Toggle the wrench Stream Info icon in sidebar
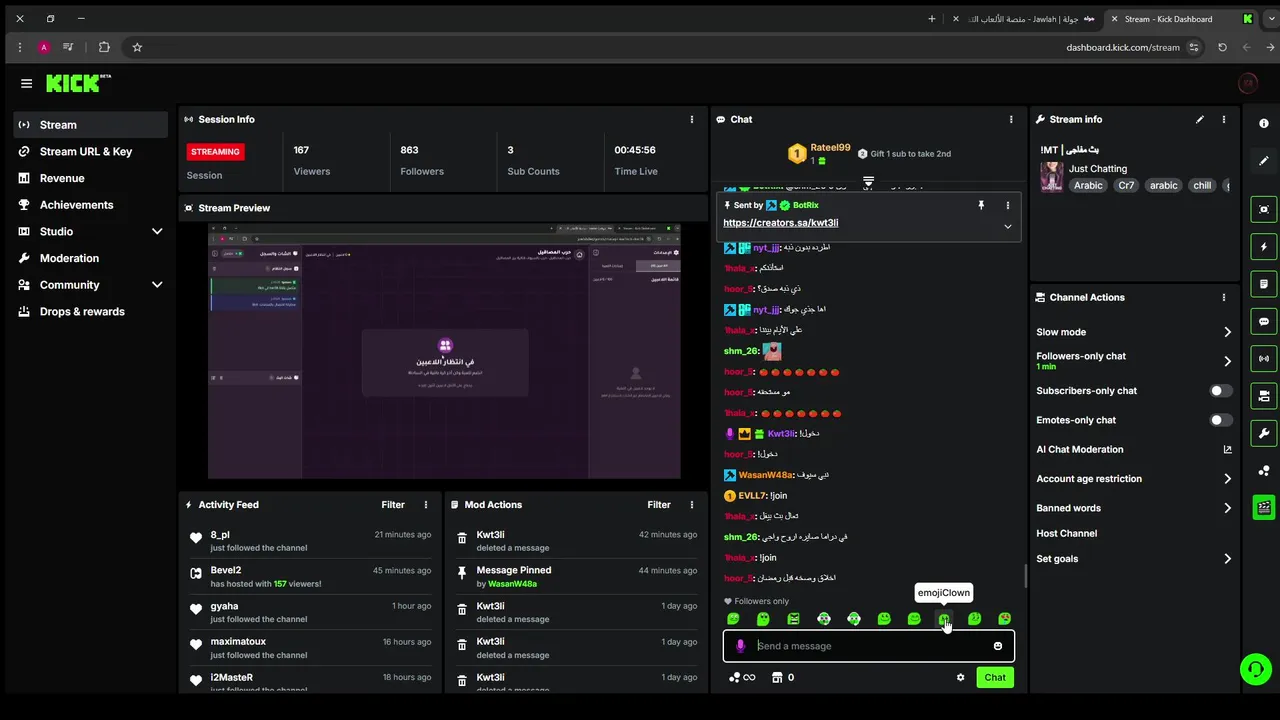 coord(1264,433)
